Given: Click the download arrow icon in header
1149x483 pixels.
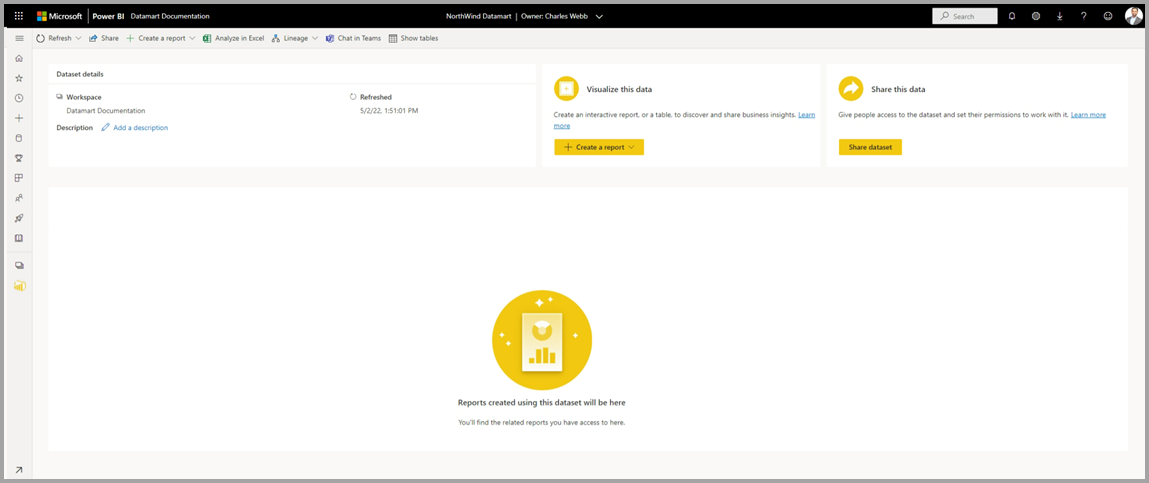Looking at the screenshot, I should (1060, 15).
